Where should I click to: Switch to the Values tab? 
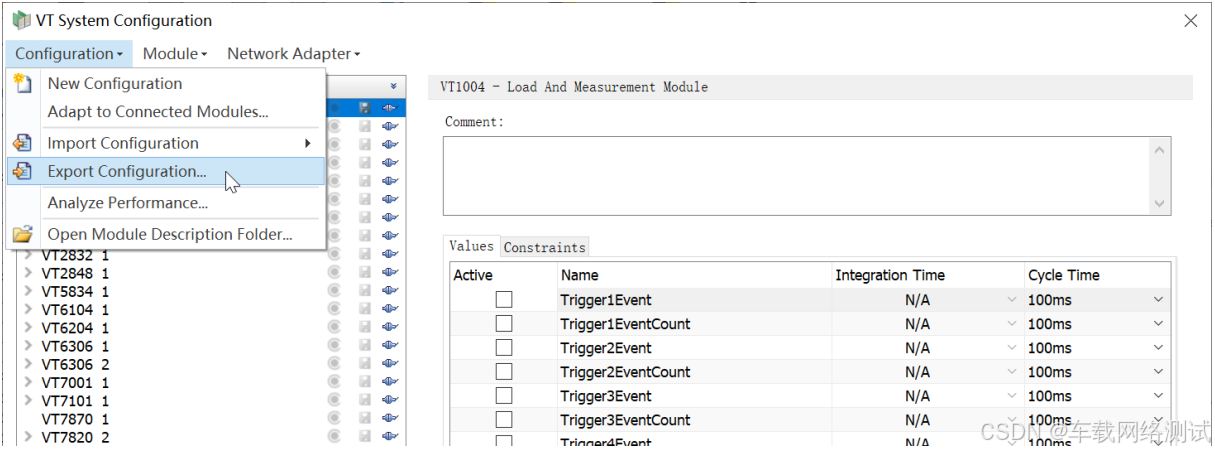[471, 246]
